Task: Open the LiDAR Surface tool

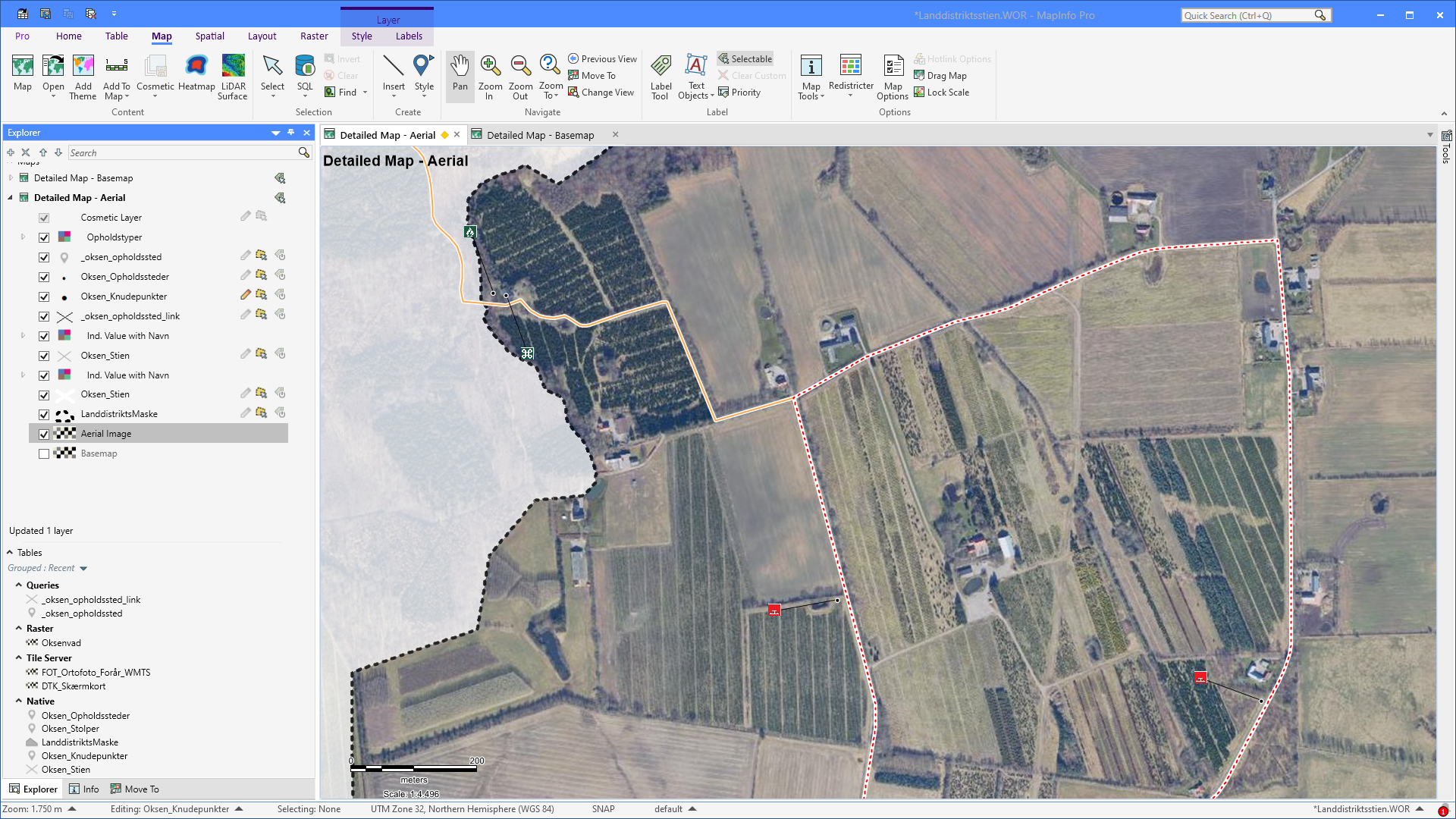Action: pyautogui.click(x=233, y=77)
